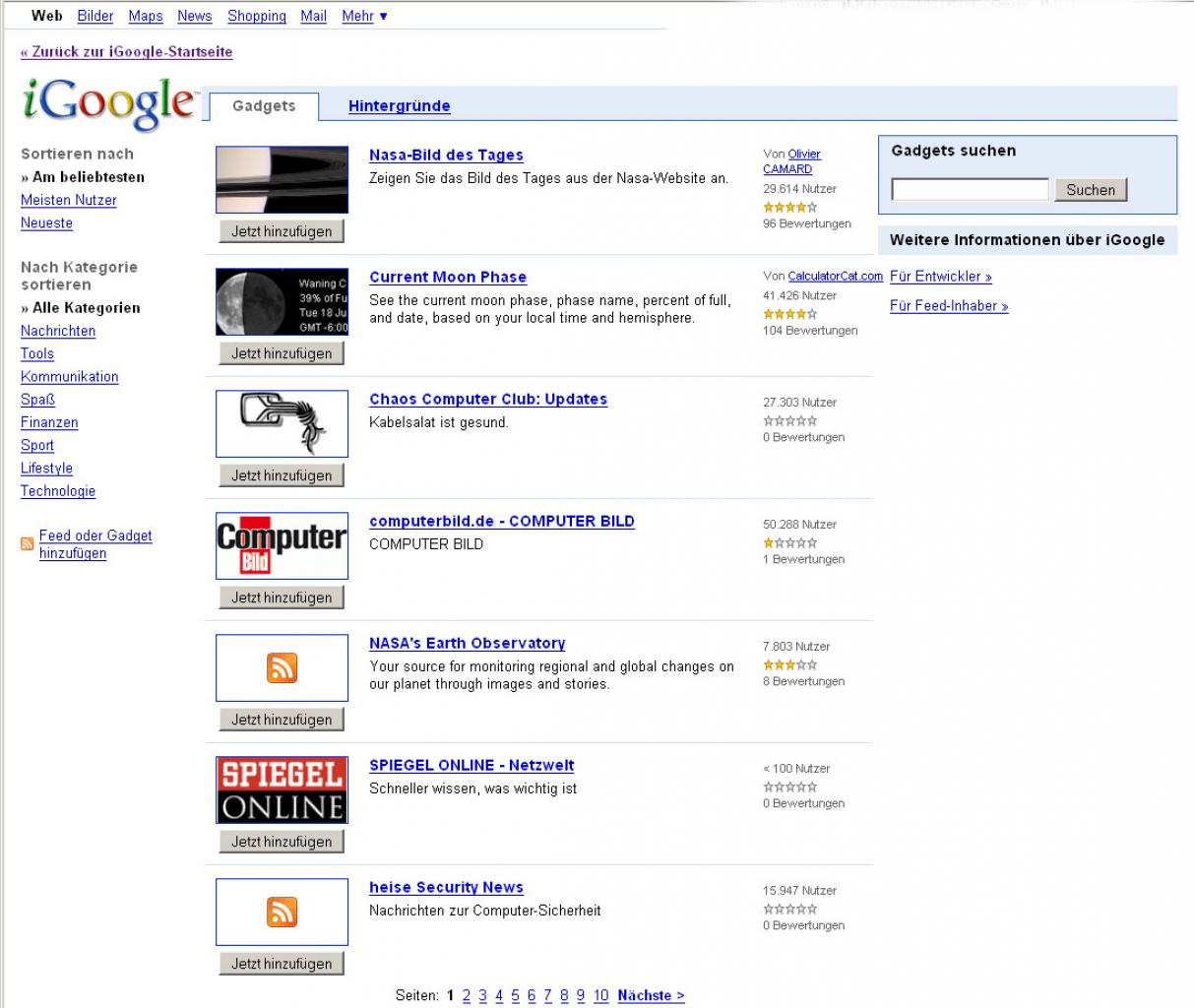This screenshot has height=1008, width=1194.
Task: Filter by Lifestyle category
Action: (x=46, y=468)
